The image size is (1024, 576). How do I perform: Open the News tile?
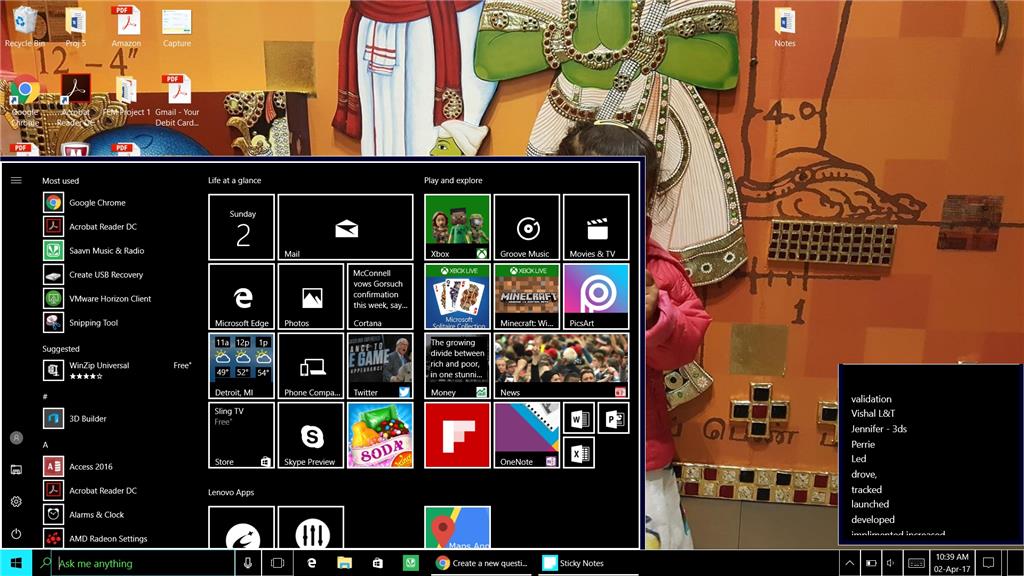click(x=562, y=366)
